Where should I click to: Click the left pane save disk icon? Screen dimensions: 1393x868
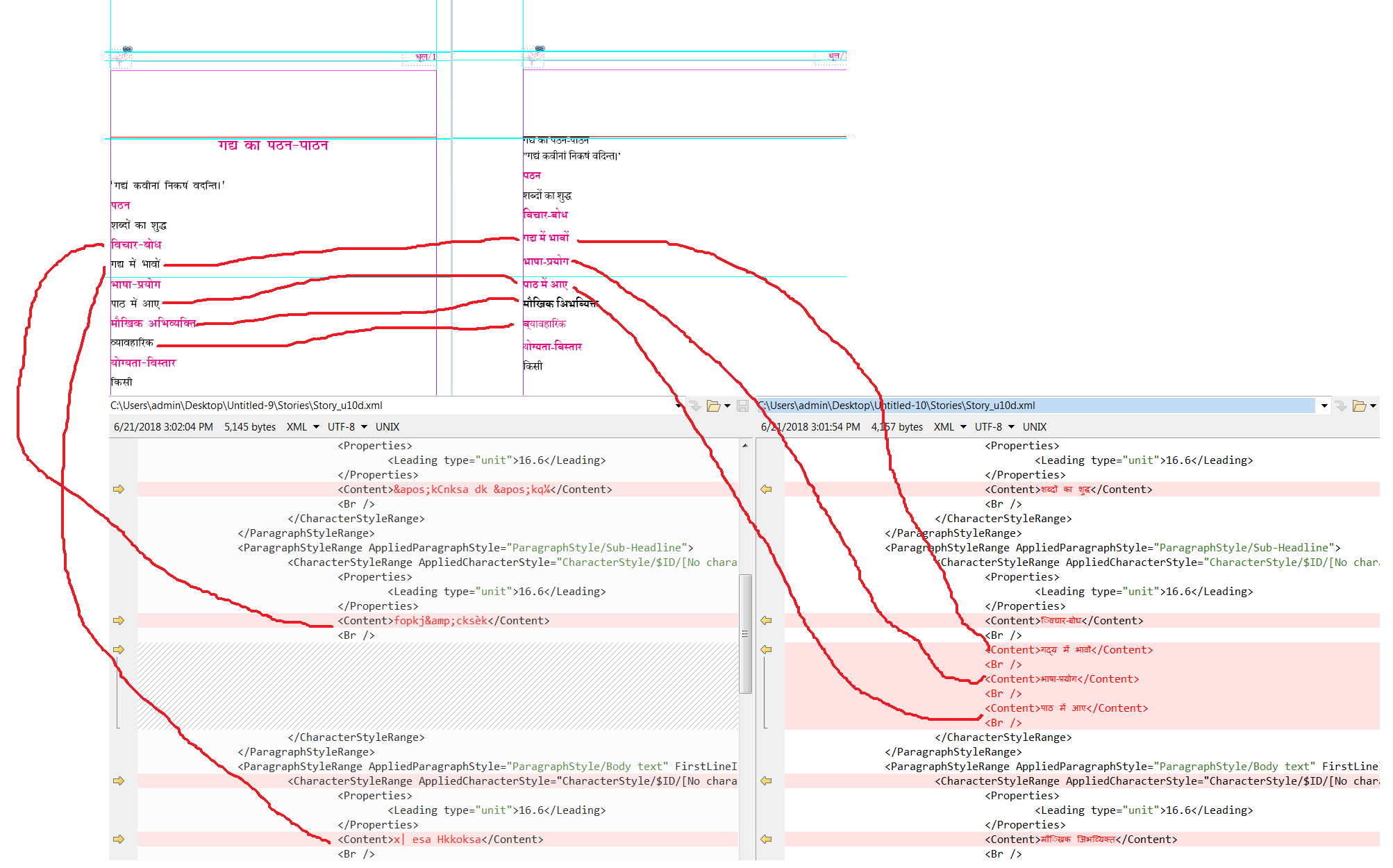742,406
